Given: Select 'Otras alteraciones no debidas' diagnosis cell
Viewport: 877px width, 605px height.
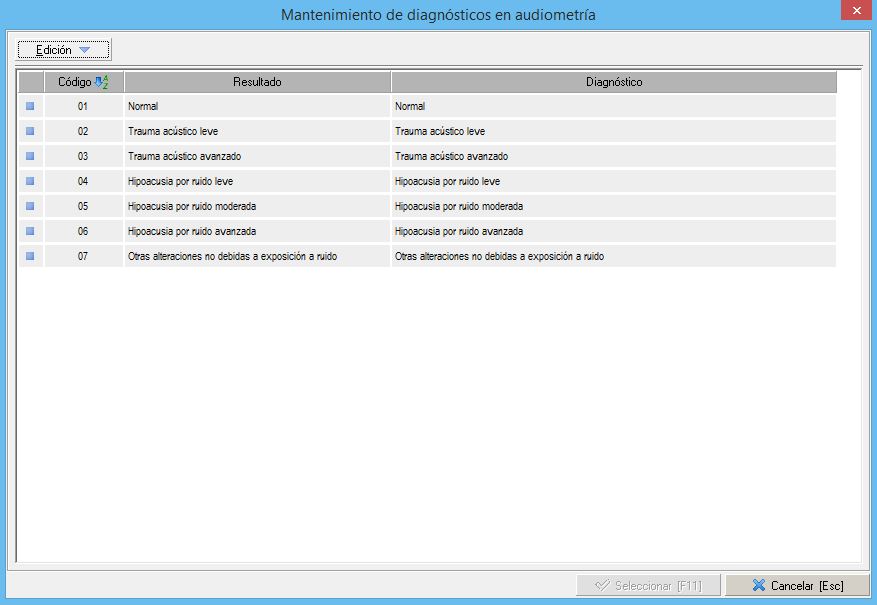Looking at the screenshot, I should (499, 256).
